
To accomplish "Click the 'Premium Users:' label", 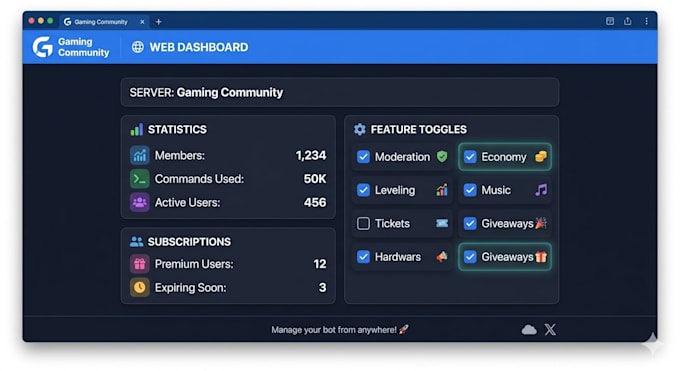I will pyautogui.click(x=194, y=264).
